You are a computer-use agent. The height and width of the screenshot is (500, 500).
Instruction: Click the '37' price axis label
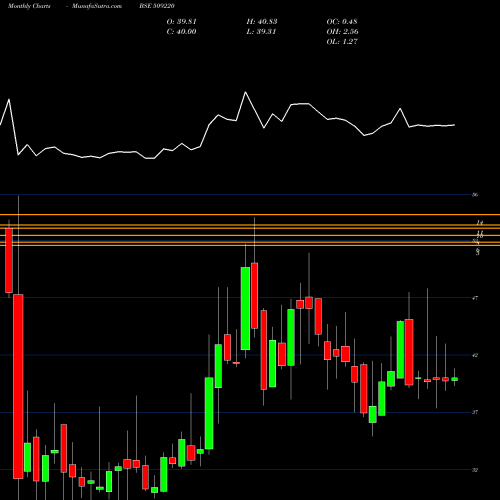475,413
